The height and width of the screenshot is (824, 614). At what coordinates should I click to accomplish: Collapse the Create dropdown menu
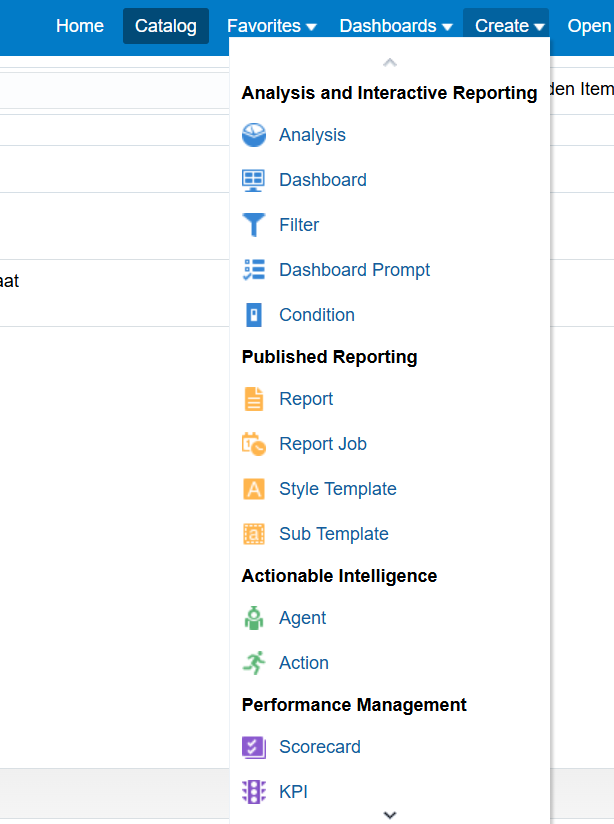(510, 26)
